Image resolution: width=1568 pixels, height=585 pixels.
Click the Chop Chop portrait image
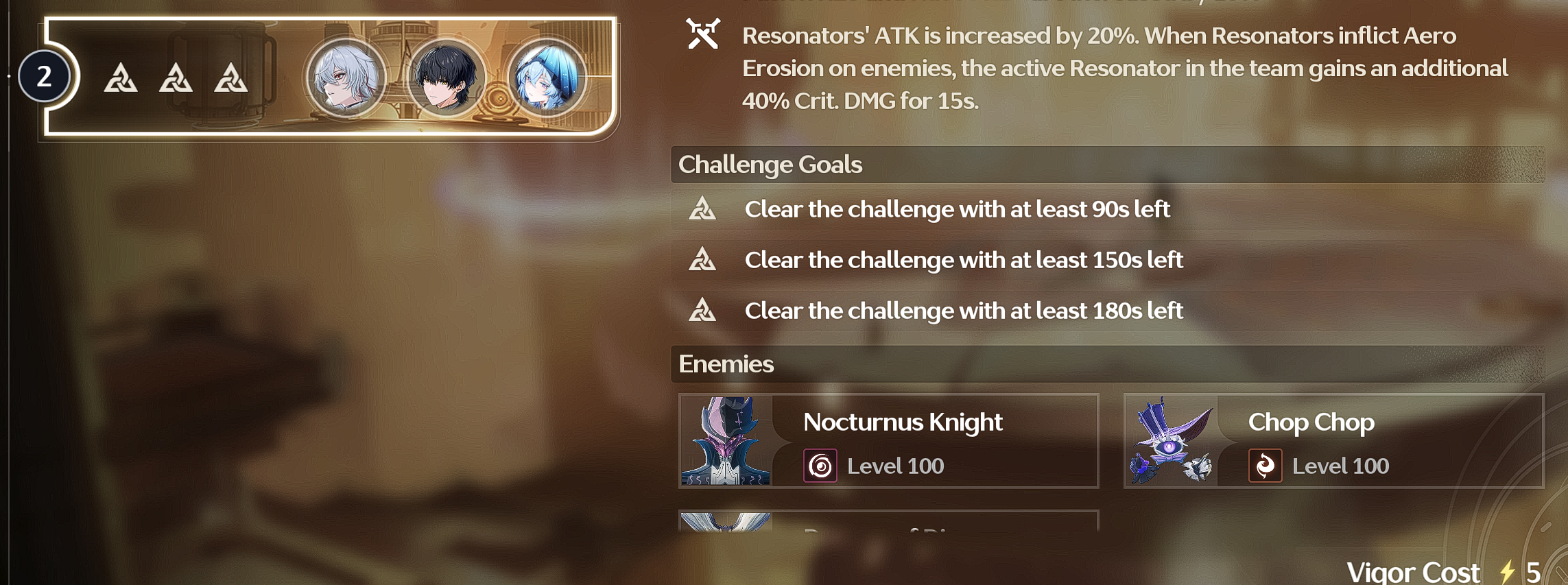[1172, 441]
